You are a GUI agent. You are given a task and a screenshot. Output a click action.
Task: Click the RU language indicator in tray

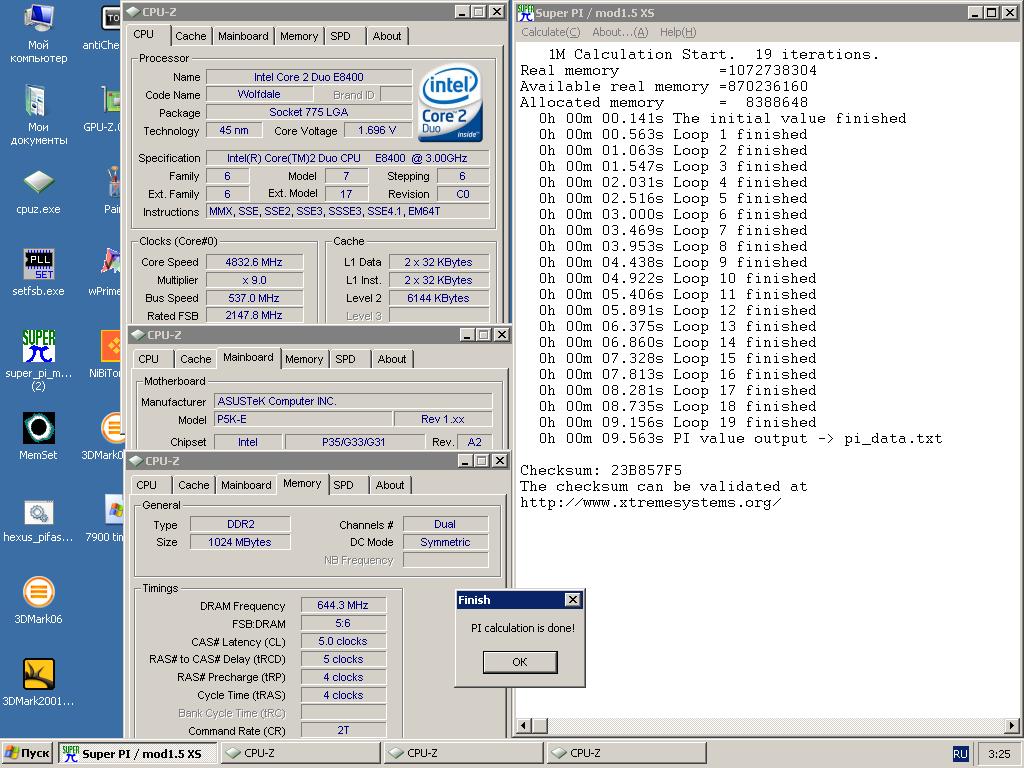[960, 754]
